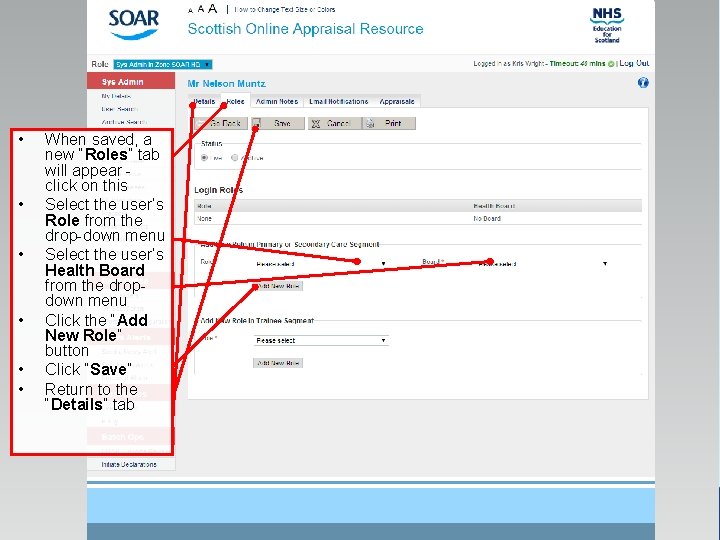Click the None role table cell
720x540 pixels.
pos(204,219)
